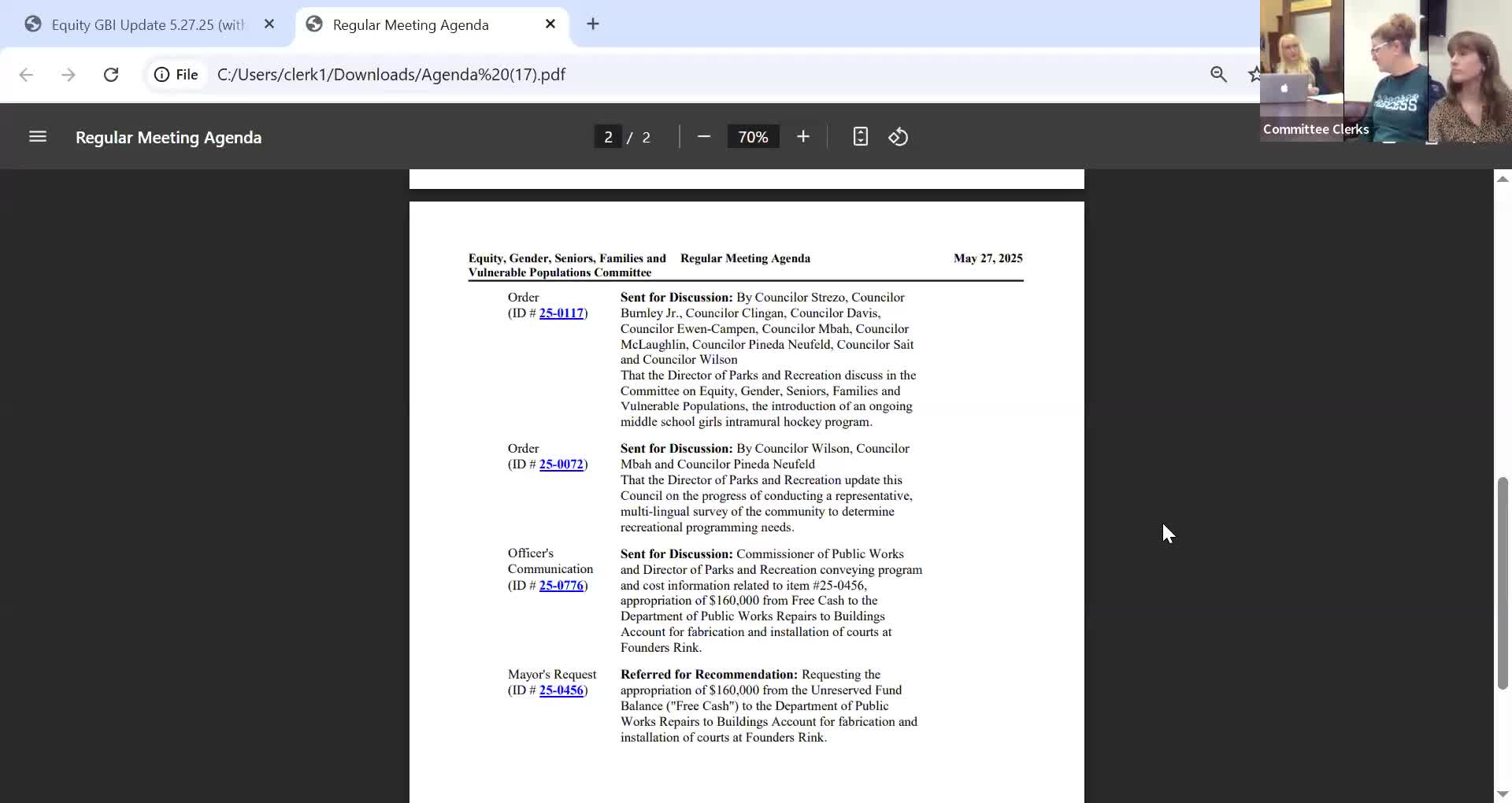Click the scrollbar down arrow
This screenshot has width=1512, height=803.
click(x=1502, y=794)
